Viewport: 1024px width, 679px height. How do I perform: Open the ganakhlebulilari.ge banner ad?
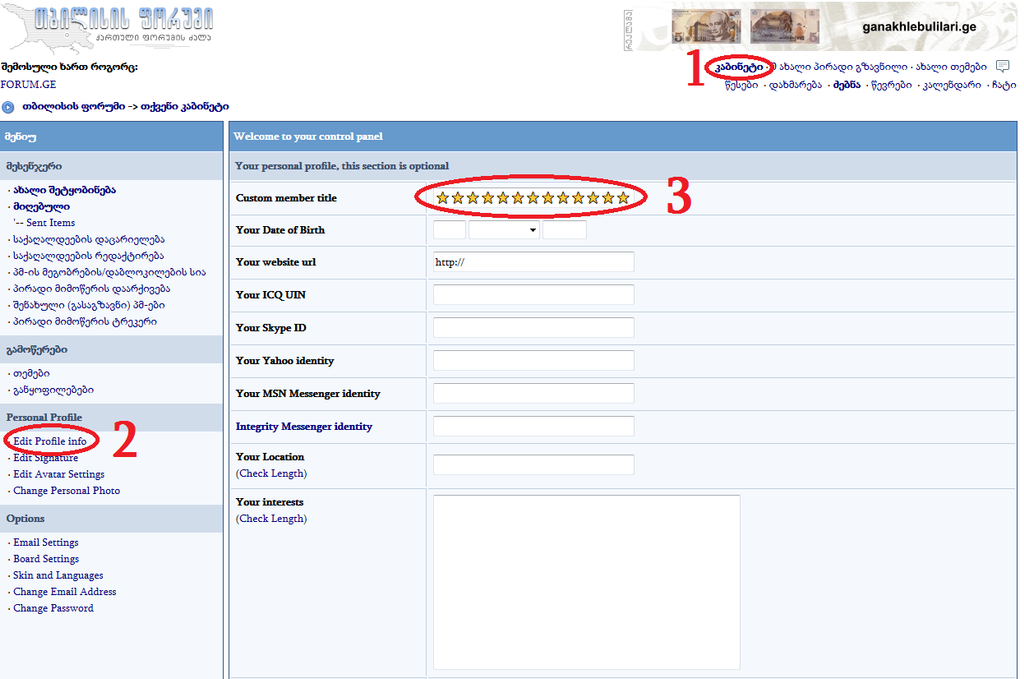click(826, 26)
